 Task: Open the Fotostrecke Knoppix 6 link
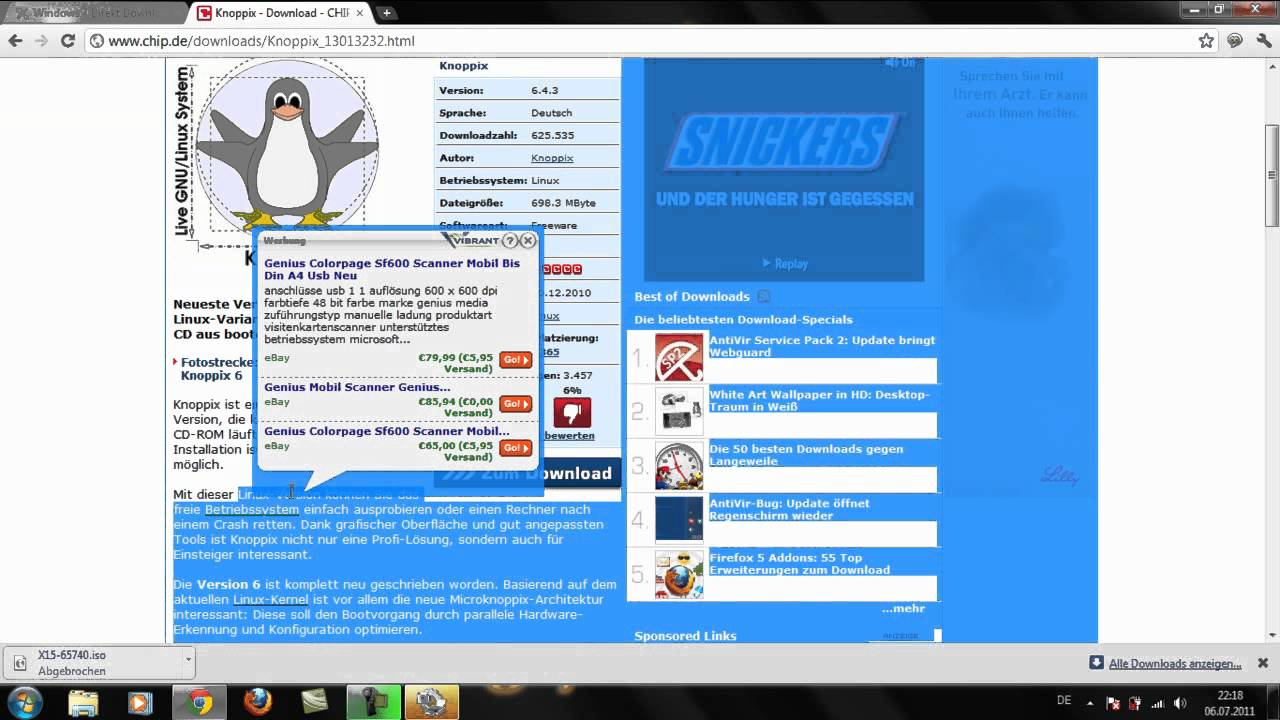click(x=217, y=369)
